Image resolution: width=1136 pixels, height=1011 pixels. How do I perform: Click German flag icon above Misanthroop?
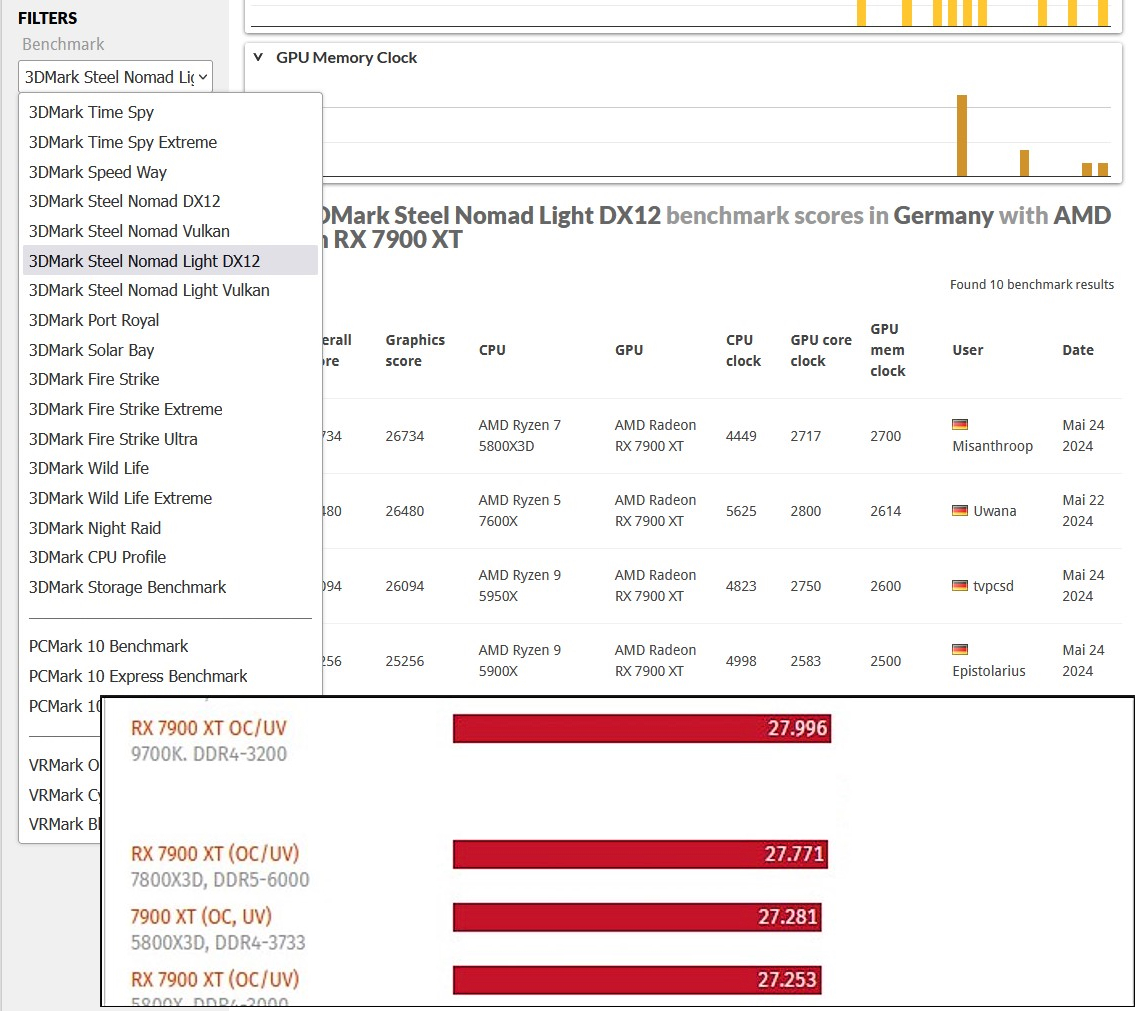point(960,425)
